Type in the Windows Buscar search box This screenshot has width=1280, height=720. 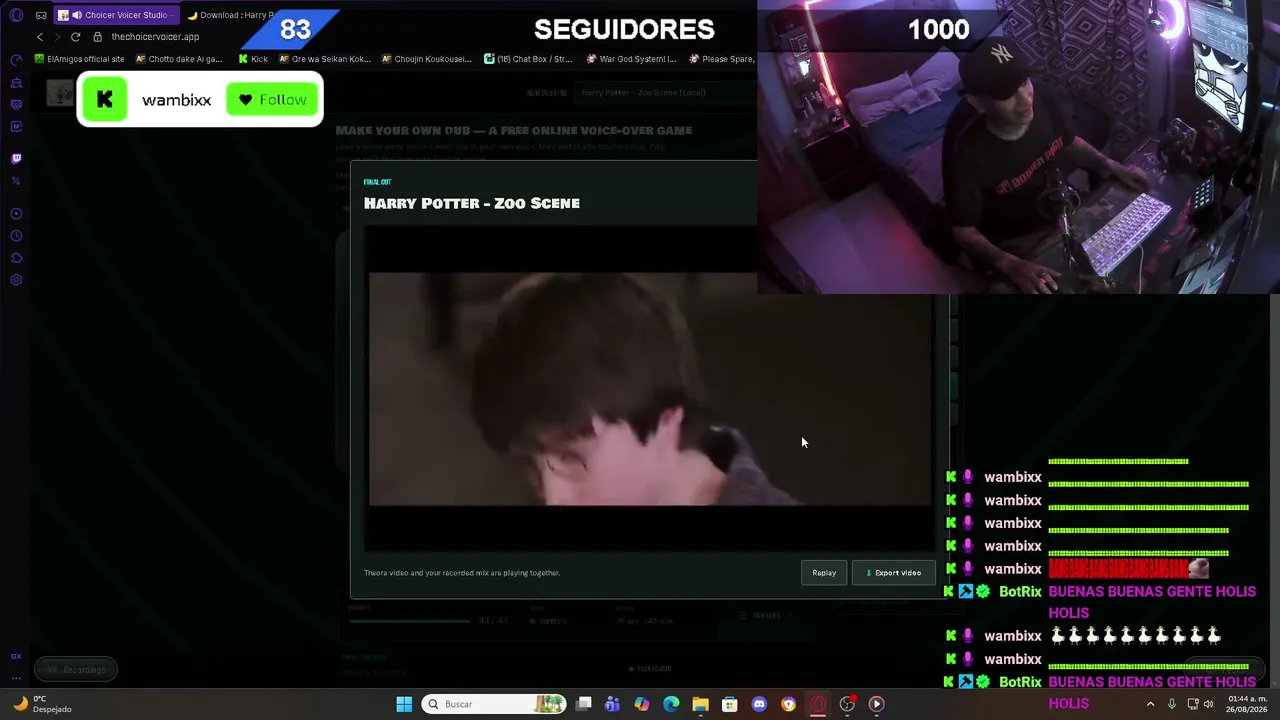(494, 704)
